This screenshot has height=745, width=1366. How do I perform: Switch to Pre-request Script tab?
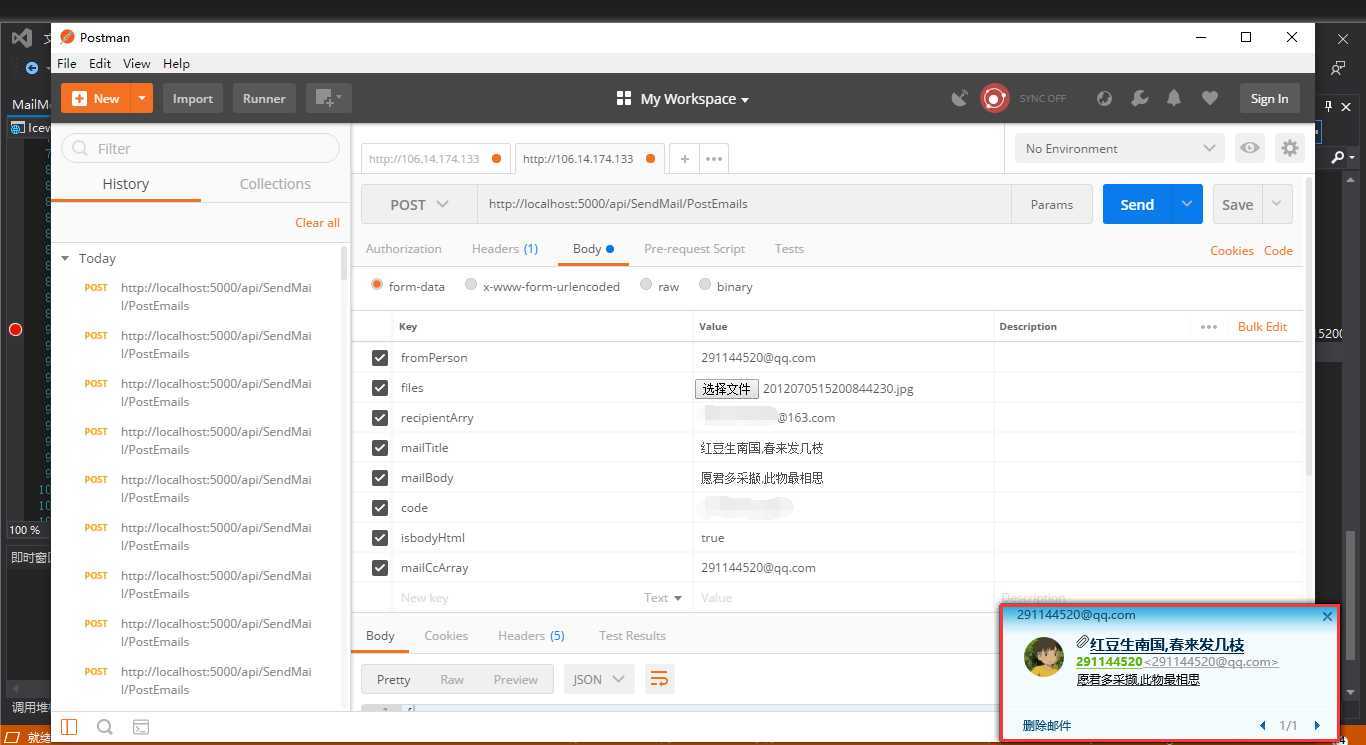694,249
